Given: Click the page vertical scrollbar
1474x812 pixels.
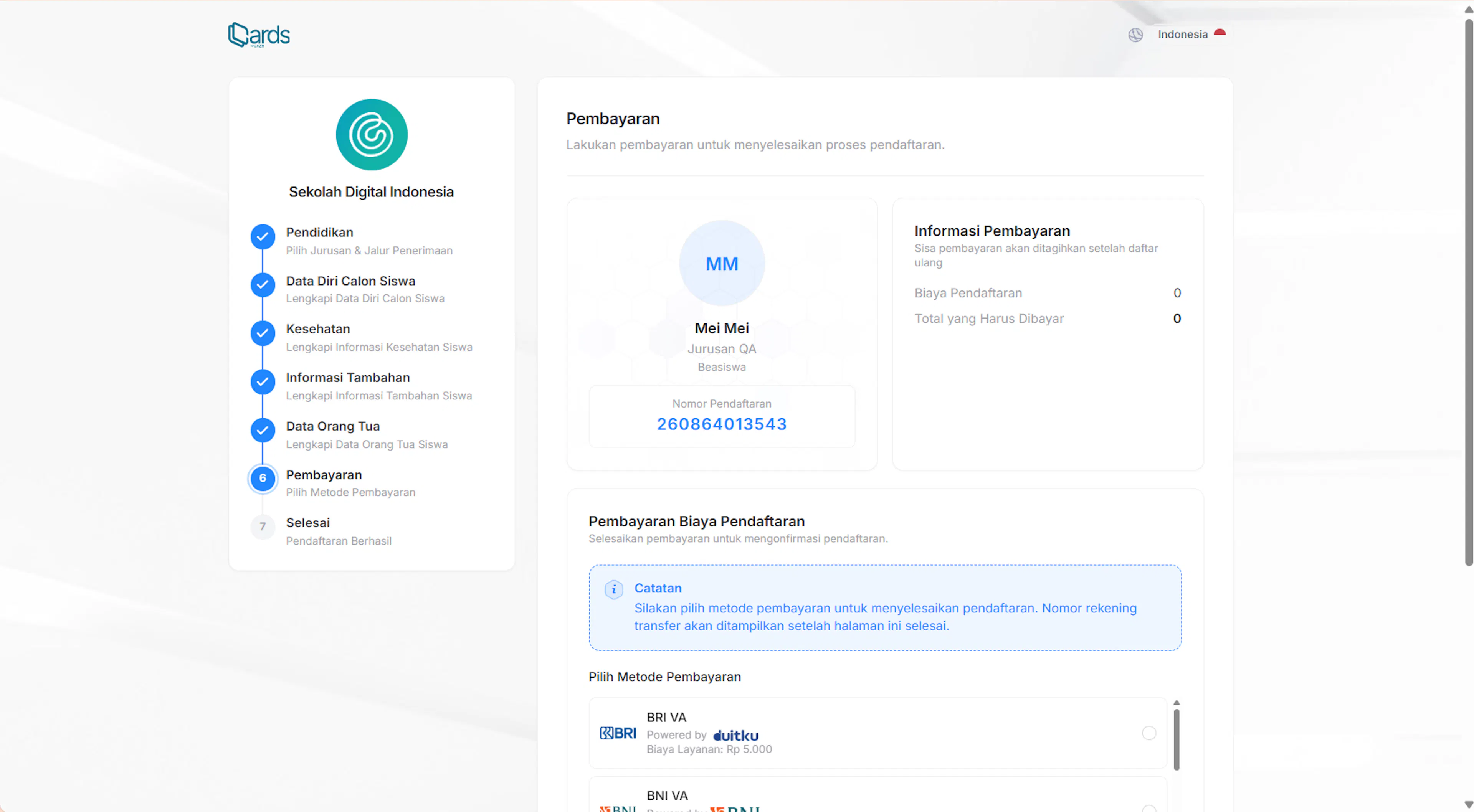Looking at the screenshot, I should [1469, 293].
